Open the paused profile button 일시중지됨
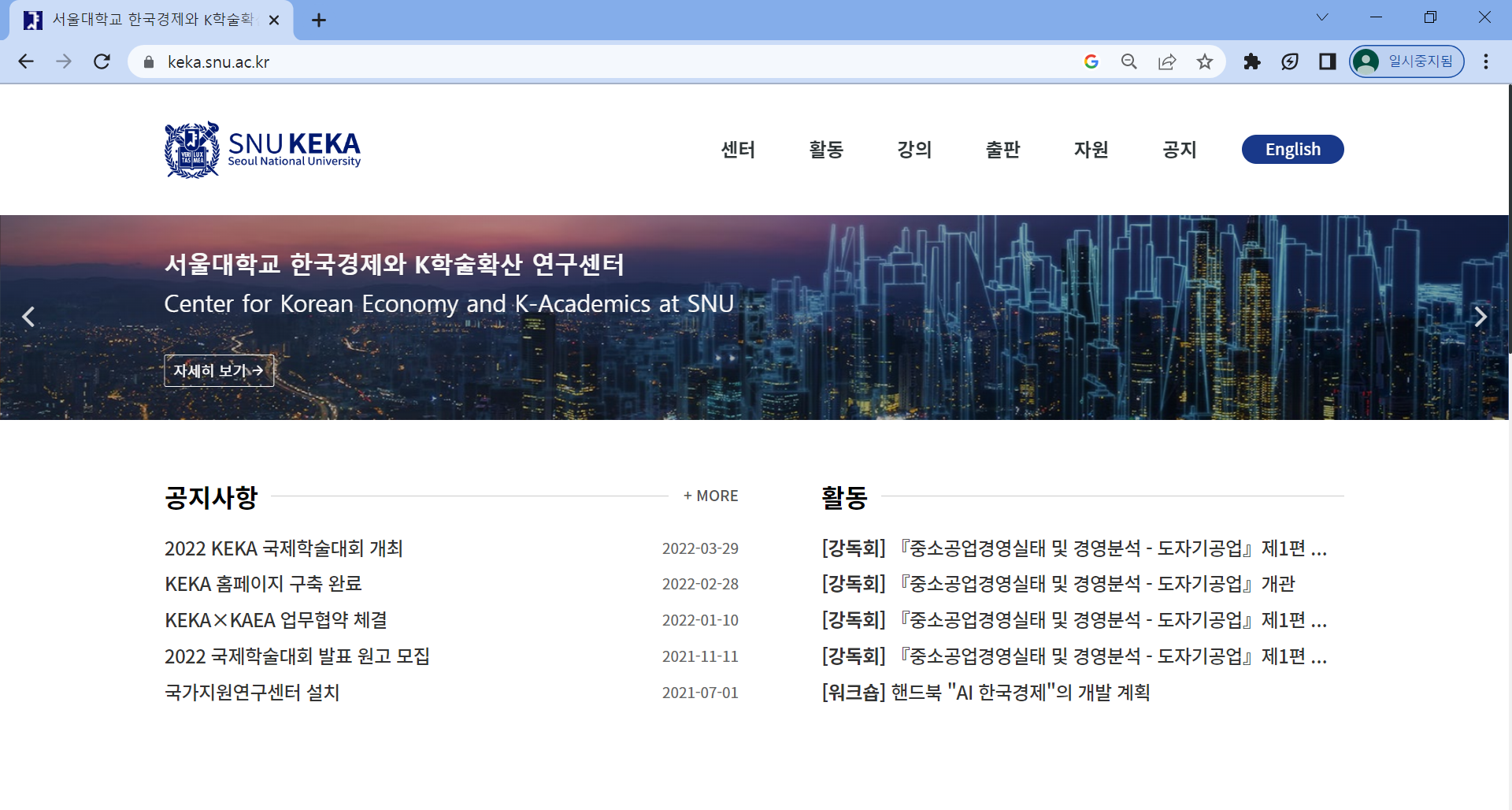The width and height of the screenshot is (1512, 810). 1406,61
